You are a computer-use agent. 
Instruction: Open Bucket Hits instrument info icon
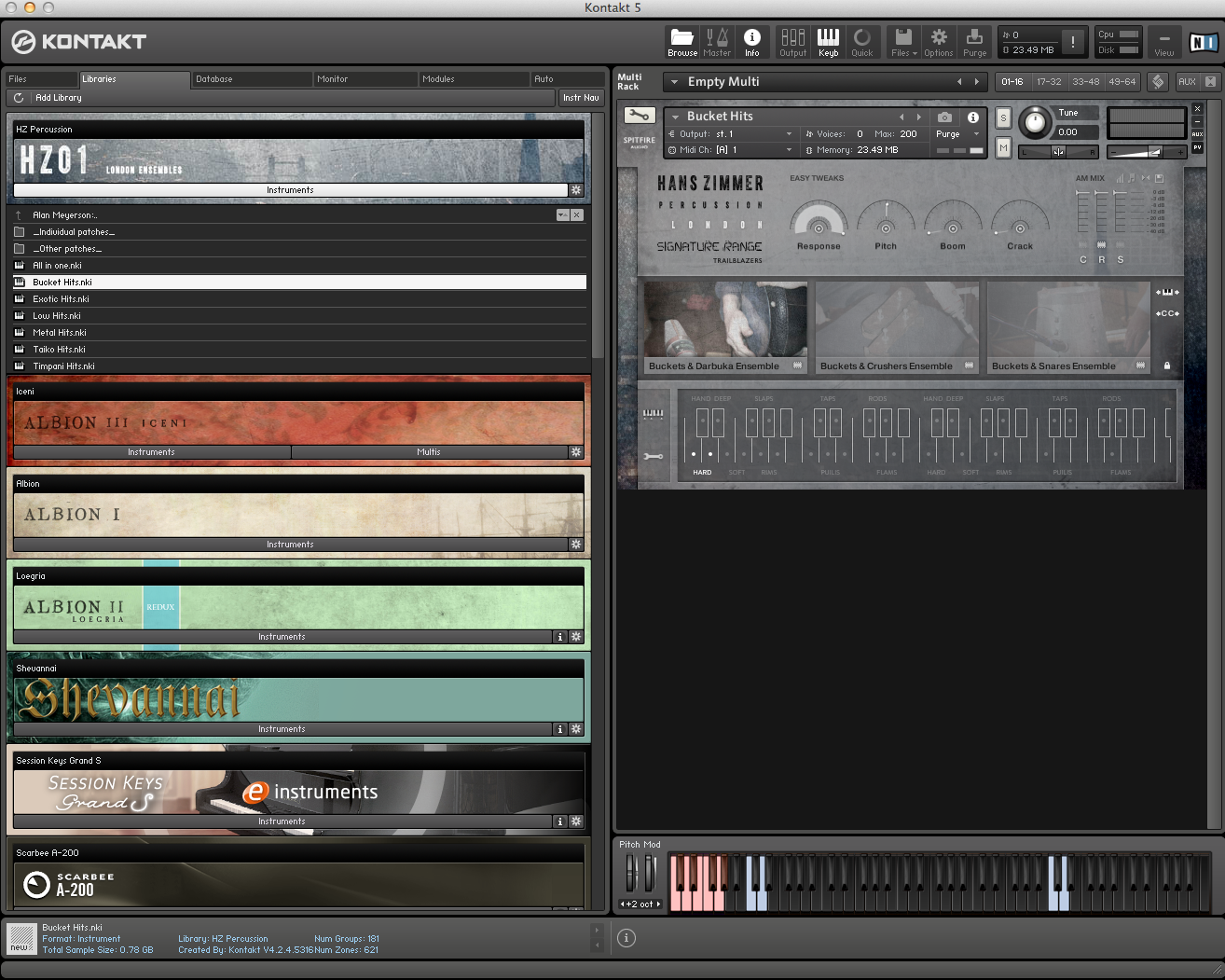pyautogui.click(x=973, y=117)
